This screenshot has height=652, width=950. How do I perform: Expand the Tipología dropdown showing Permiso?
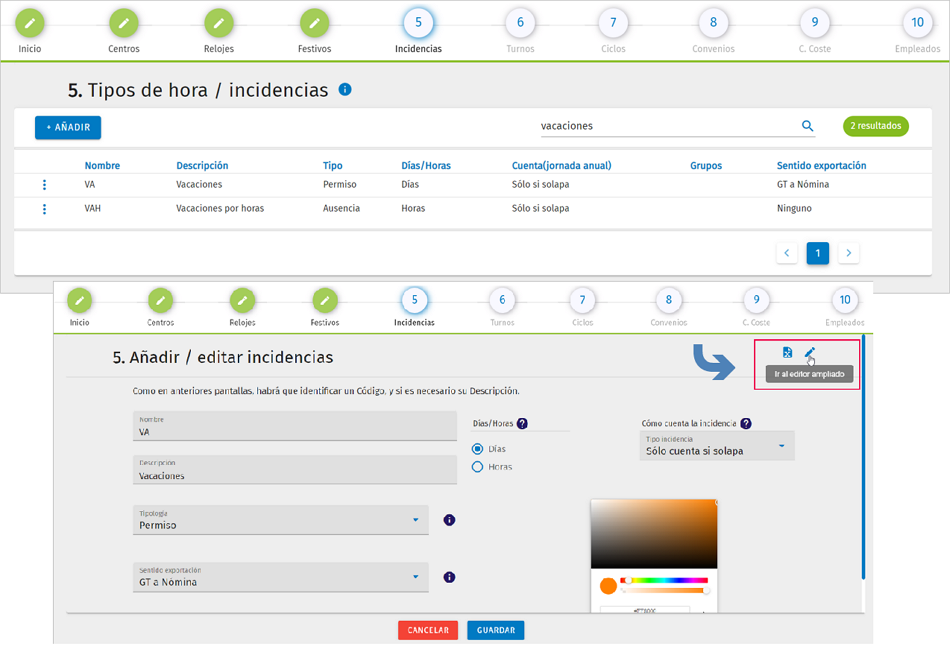[x=281, y=520]
